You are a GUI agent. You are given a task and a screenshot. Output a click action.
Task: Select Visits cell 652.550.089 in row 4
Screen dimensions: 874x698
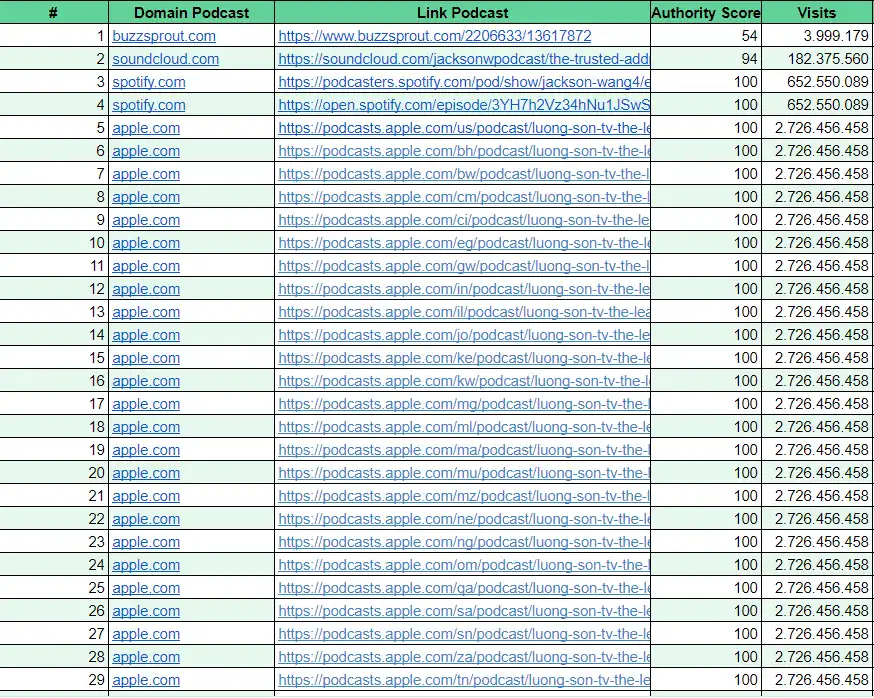pos(817,105)
